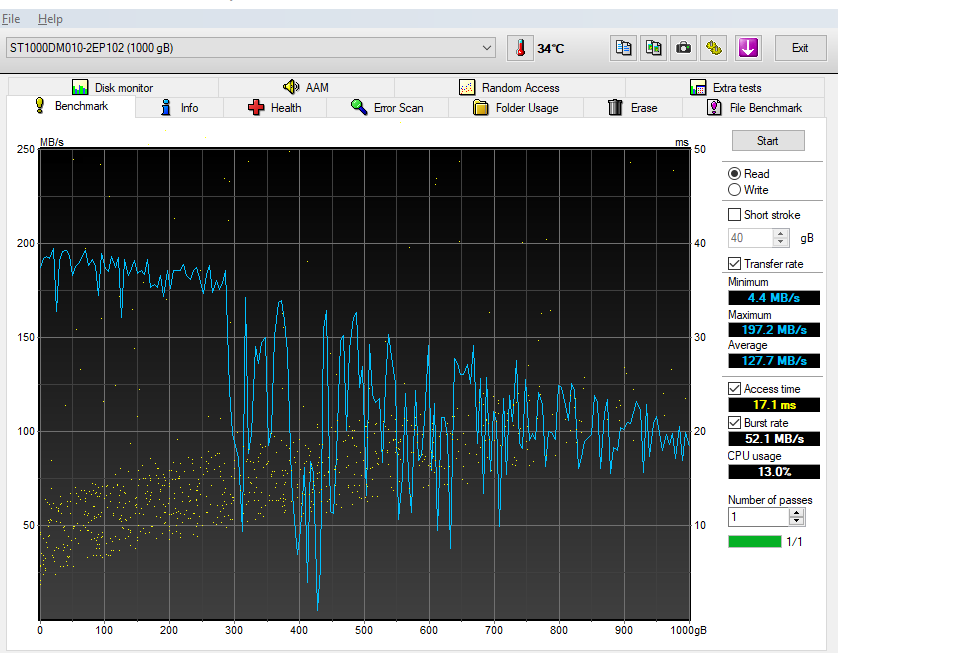
Task: Copy benchmark text to clipboard icon
Action: tap(623, 48)
